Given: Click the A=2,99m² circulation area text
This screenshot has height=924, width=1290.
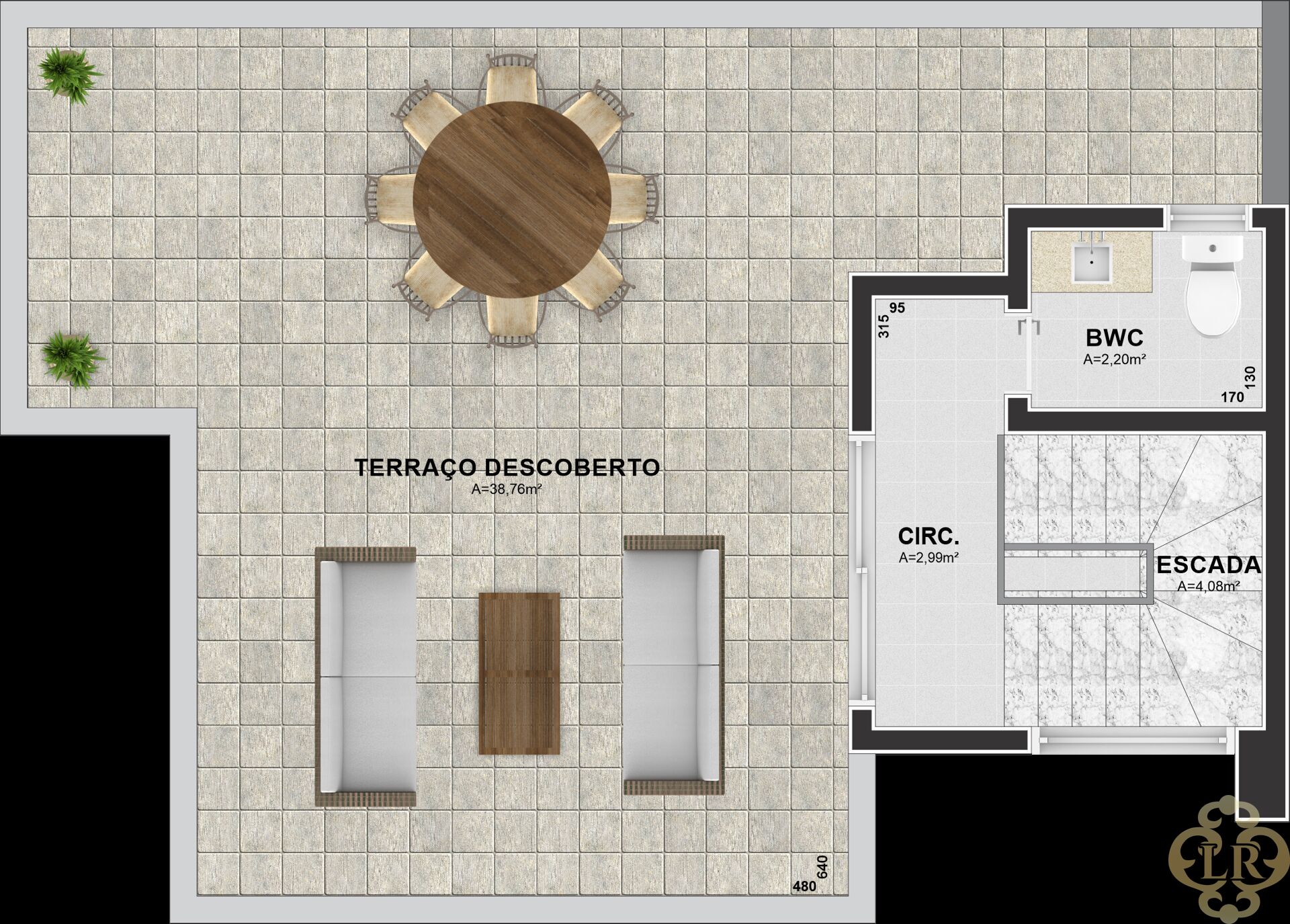Looking at the screenshot, I should coord(929,557).
